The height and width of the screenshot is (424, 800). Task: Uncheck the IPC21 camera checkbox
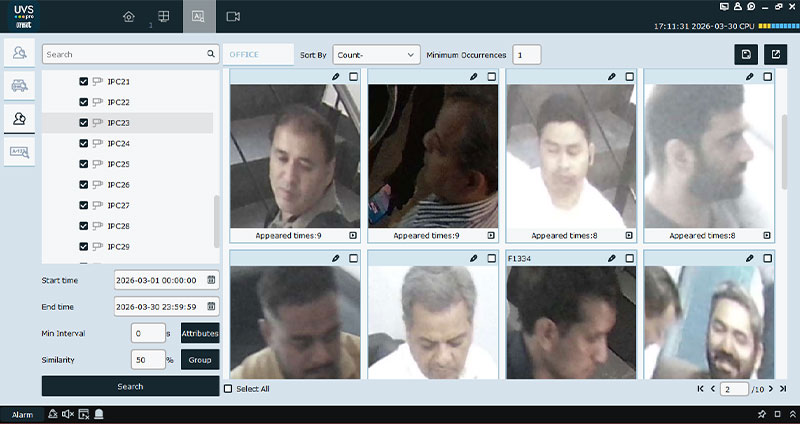point(84,82)
